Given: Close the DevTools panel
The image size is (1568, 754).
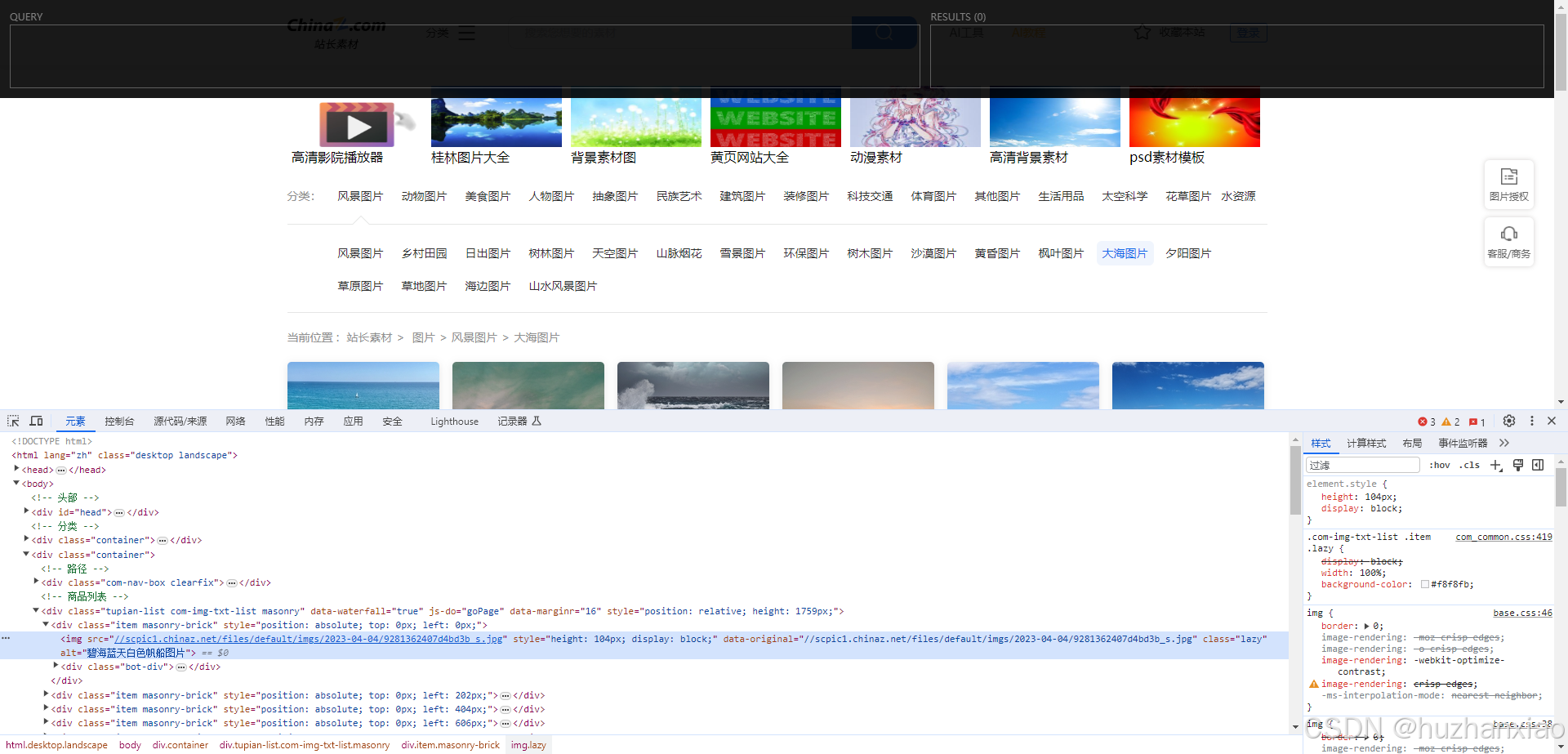Looking at the screenshot, I should [x=1552, y=421].
